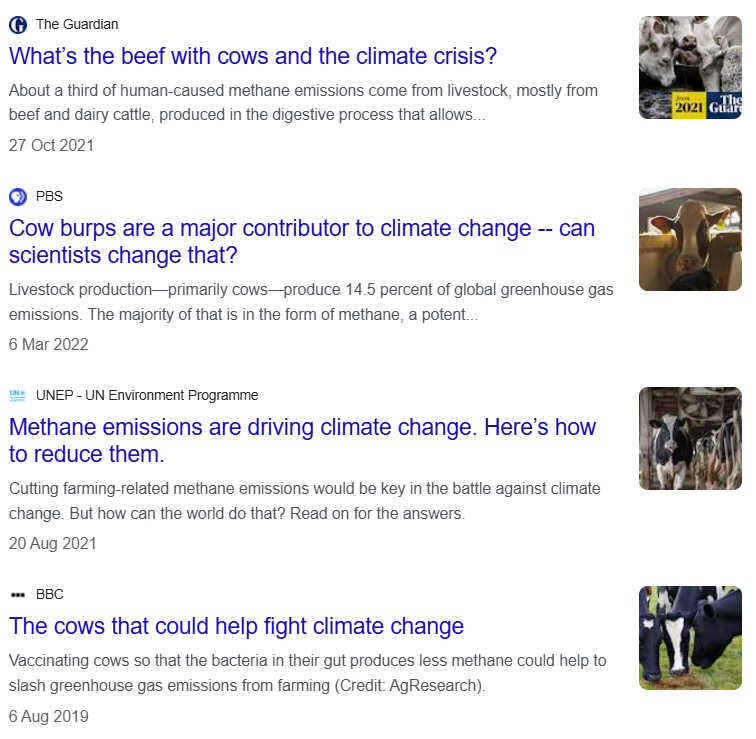756x739 pixels.
Task: Click 'UNEP - UN Environment Programme' source label
Action: (x=147, y=395)
